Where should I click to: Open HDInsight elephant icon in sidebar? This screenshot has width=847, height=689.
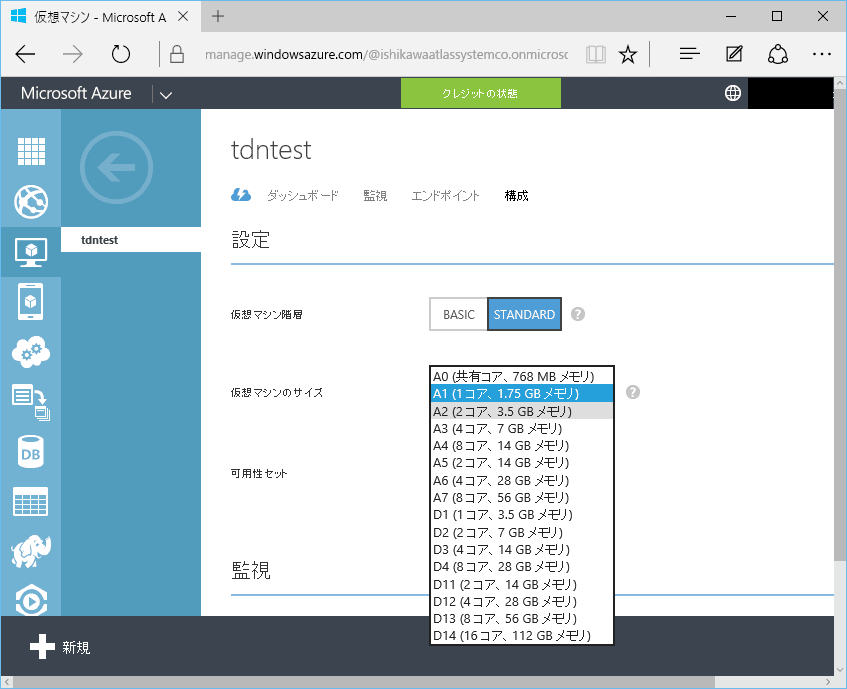coord(31,551)
